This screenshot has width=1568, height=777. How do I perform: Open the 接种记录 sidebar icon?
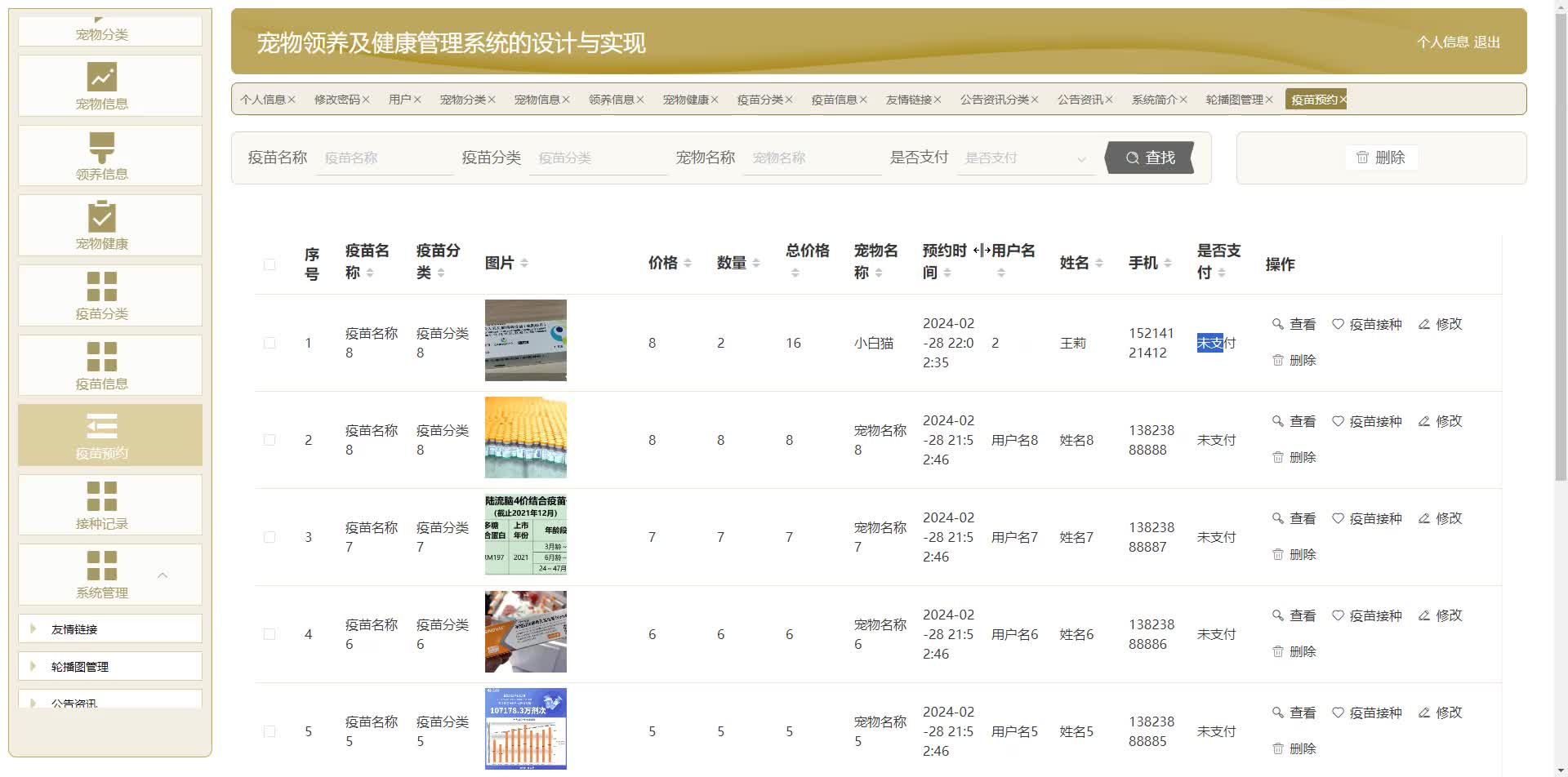[102, 496]
